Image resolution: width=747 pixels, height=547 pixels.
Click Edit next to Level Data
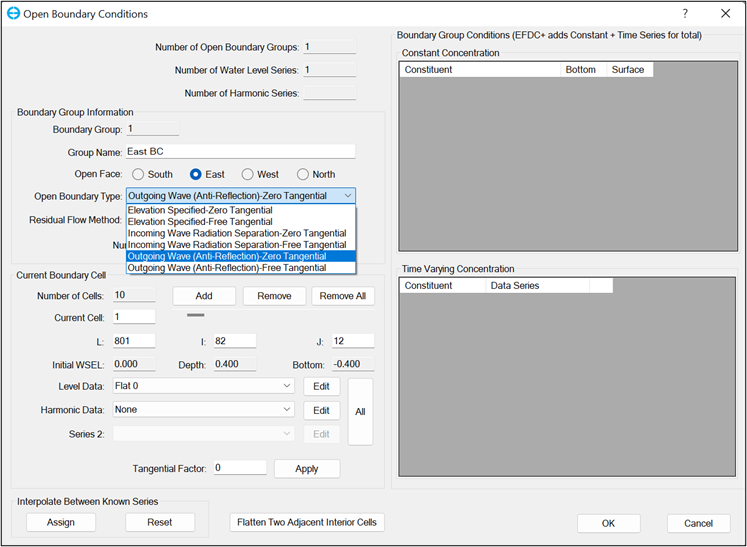pyautogui.click(x=321, y=386)
